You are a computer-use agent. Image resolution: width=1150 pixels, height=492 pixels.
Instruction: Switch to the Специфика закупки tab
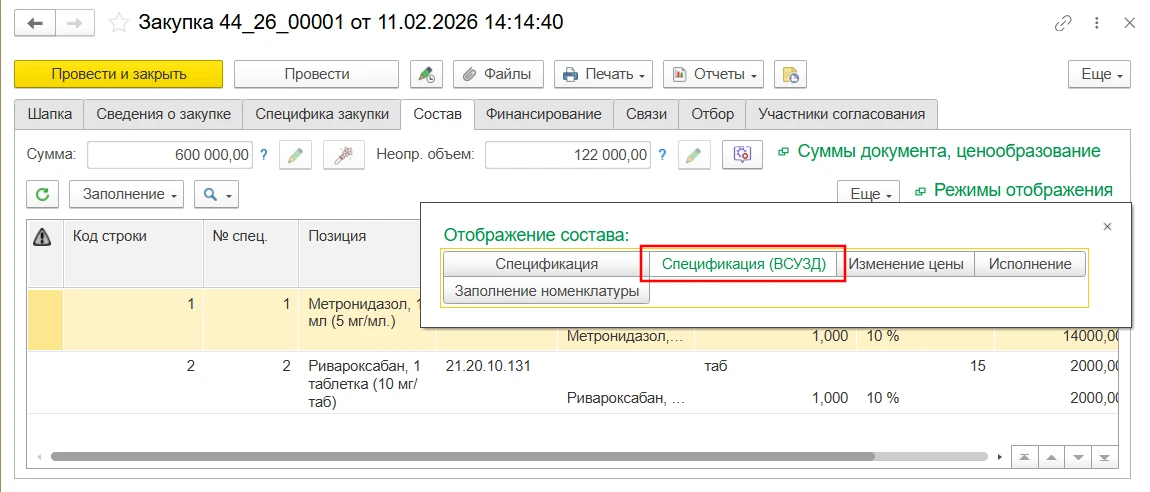[322, 114]
